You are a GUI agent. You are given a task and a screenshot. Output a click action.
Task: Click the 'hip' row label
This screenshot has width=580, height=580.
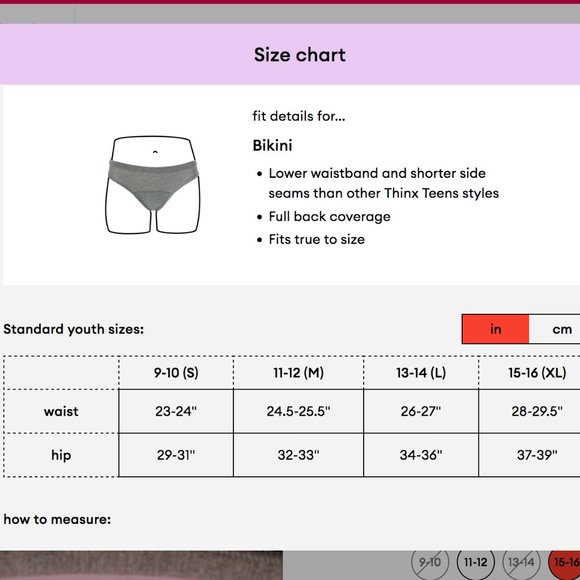tap(61, 455)
